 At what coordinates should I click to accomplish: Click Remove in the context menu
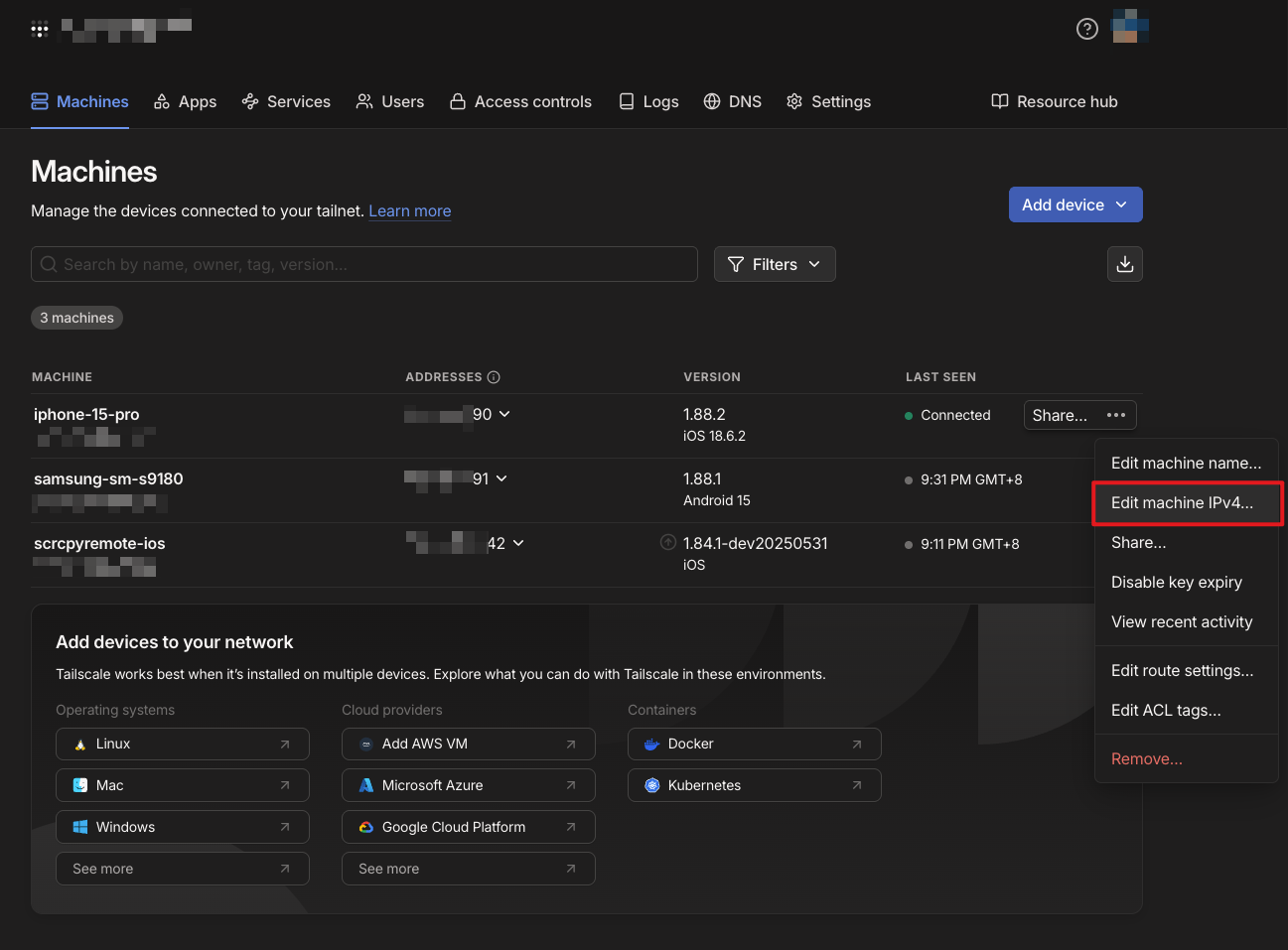click(1147, 758)
